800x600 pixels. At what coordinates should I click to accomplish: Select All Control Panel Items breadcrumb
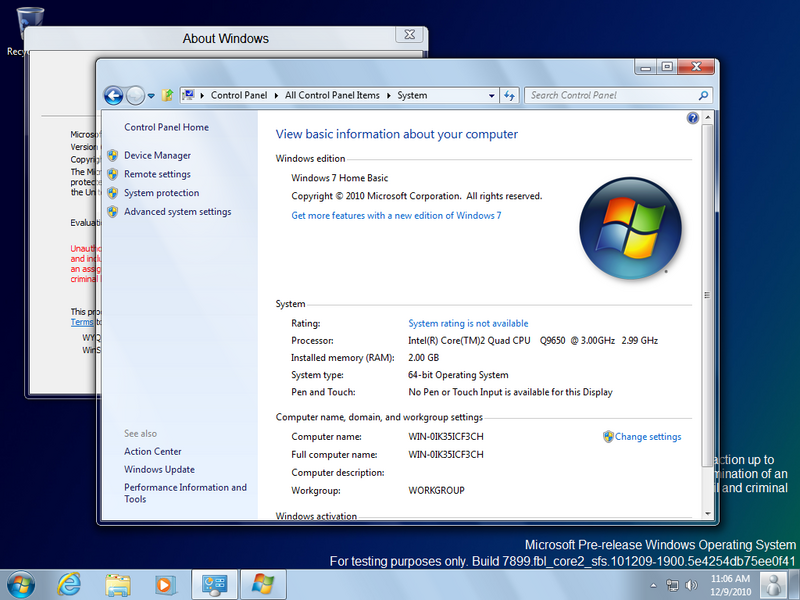332,96
